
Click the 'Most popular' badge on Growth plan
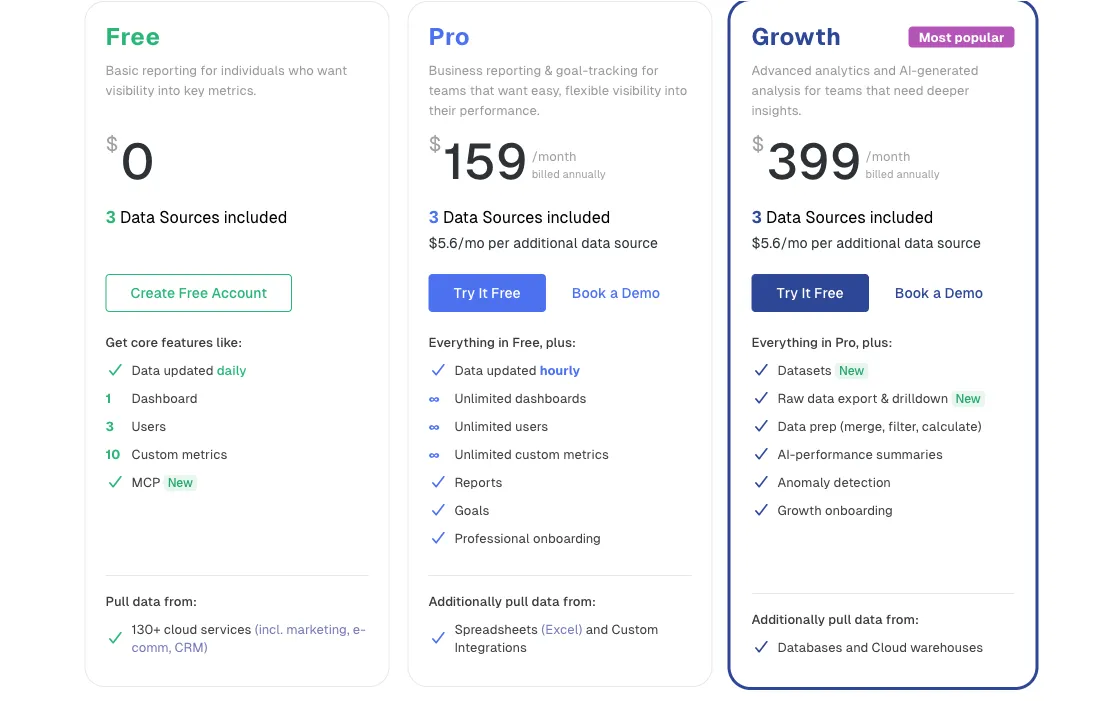tap(961, 37)
